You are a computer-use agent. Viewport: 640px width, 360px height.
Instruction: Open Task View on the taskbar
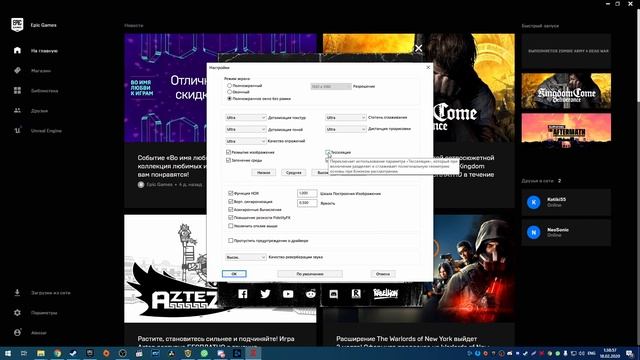[24, 353]
